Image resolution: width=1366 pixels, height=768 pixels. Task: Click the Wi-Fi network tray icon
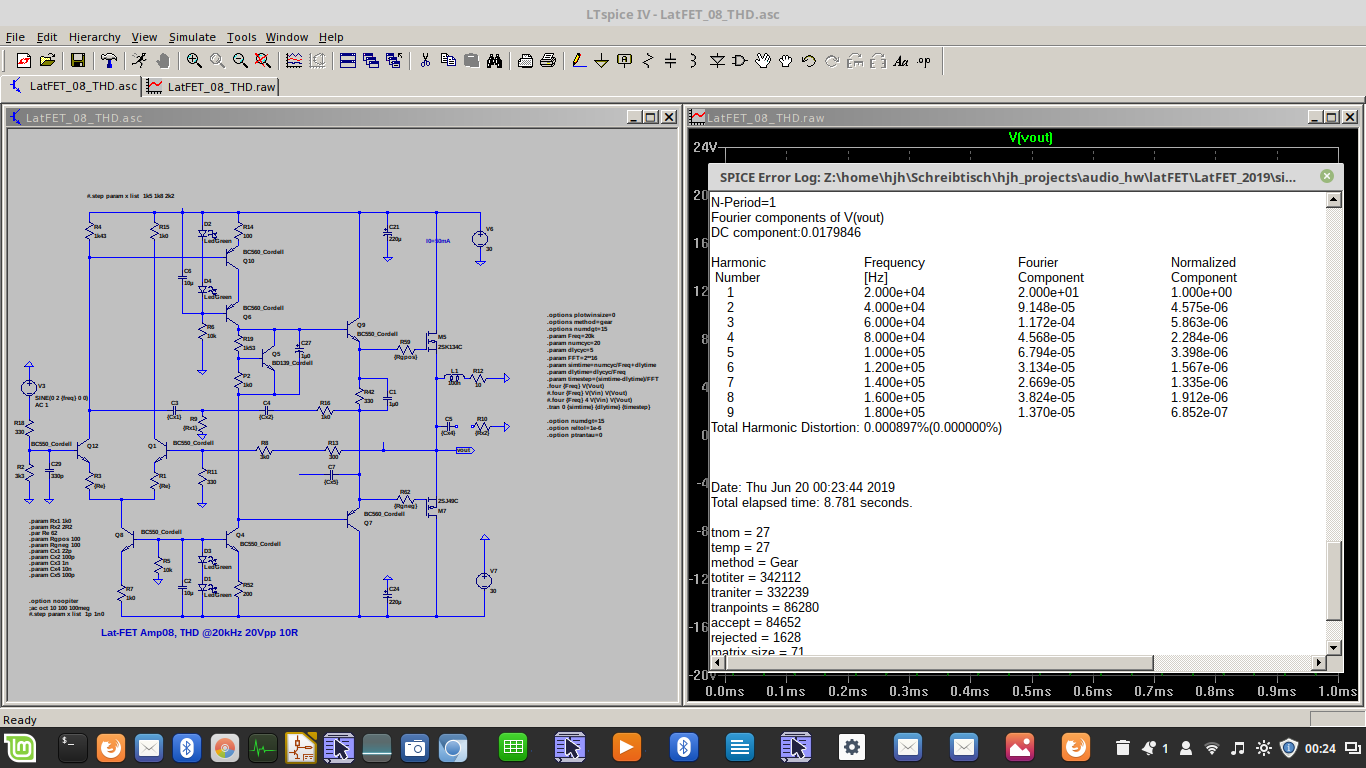coord(1212,748)
